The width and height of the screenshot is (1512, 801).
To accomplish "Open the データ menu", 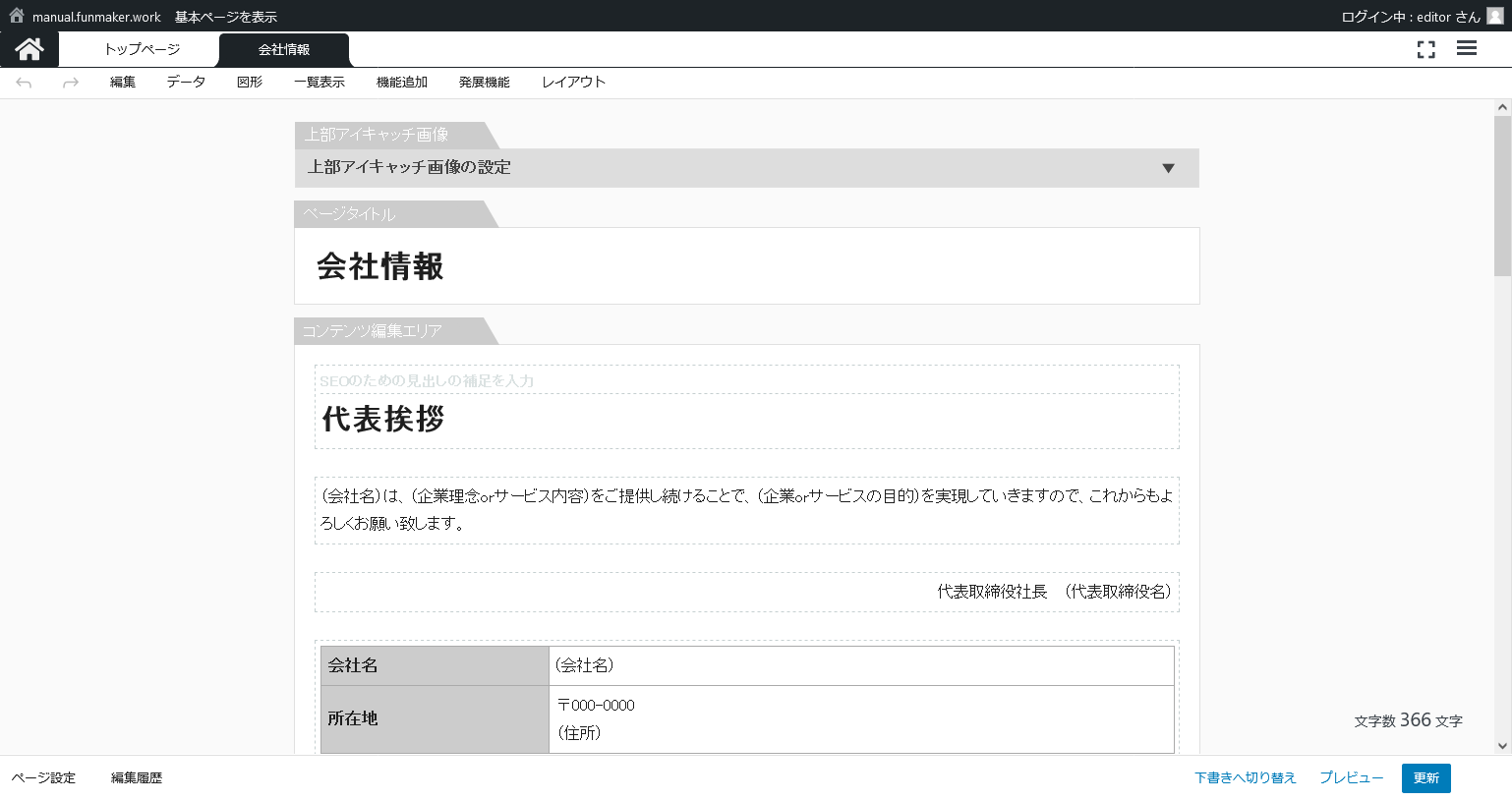I will (x=186, y=83).
